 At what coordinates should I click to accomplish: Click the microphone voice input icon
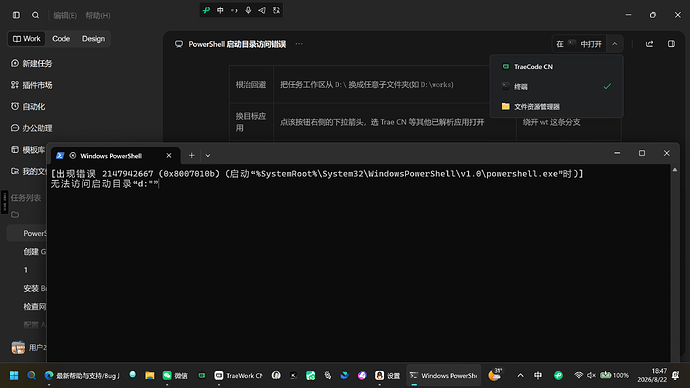(x=248, y=10)
